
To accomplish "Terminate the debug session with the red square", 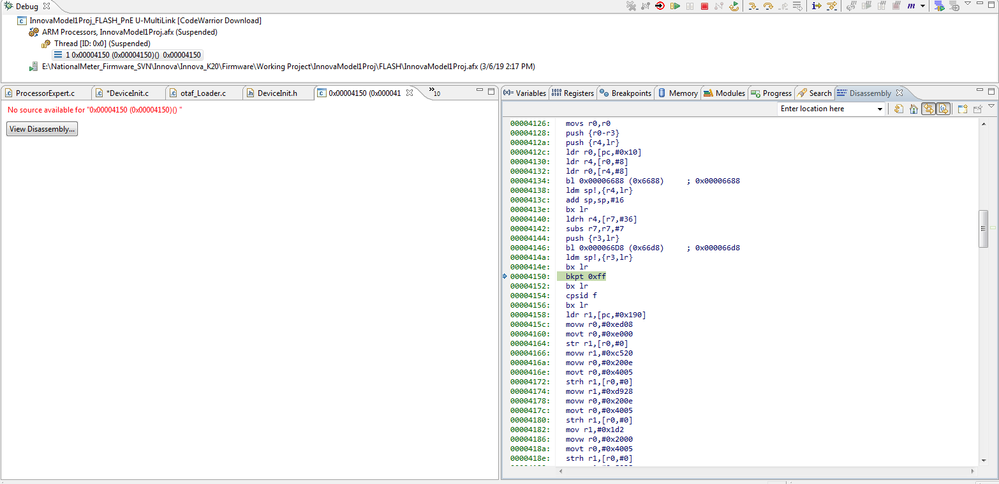I will pos(705,6).
